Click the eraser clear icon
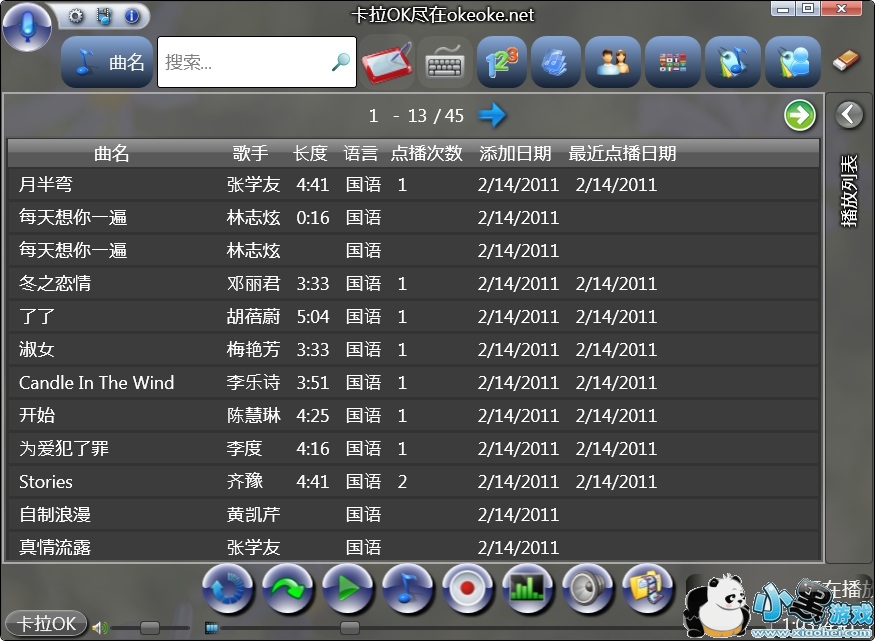The width and height of the screenshot is (875, 641). (845, 60)
